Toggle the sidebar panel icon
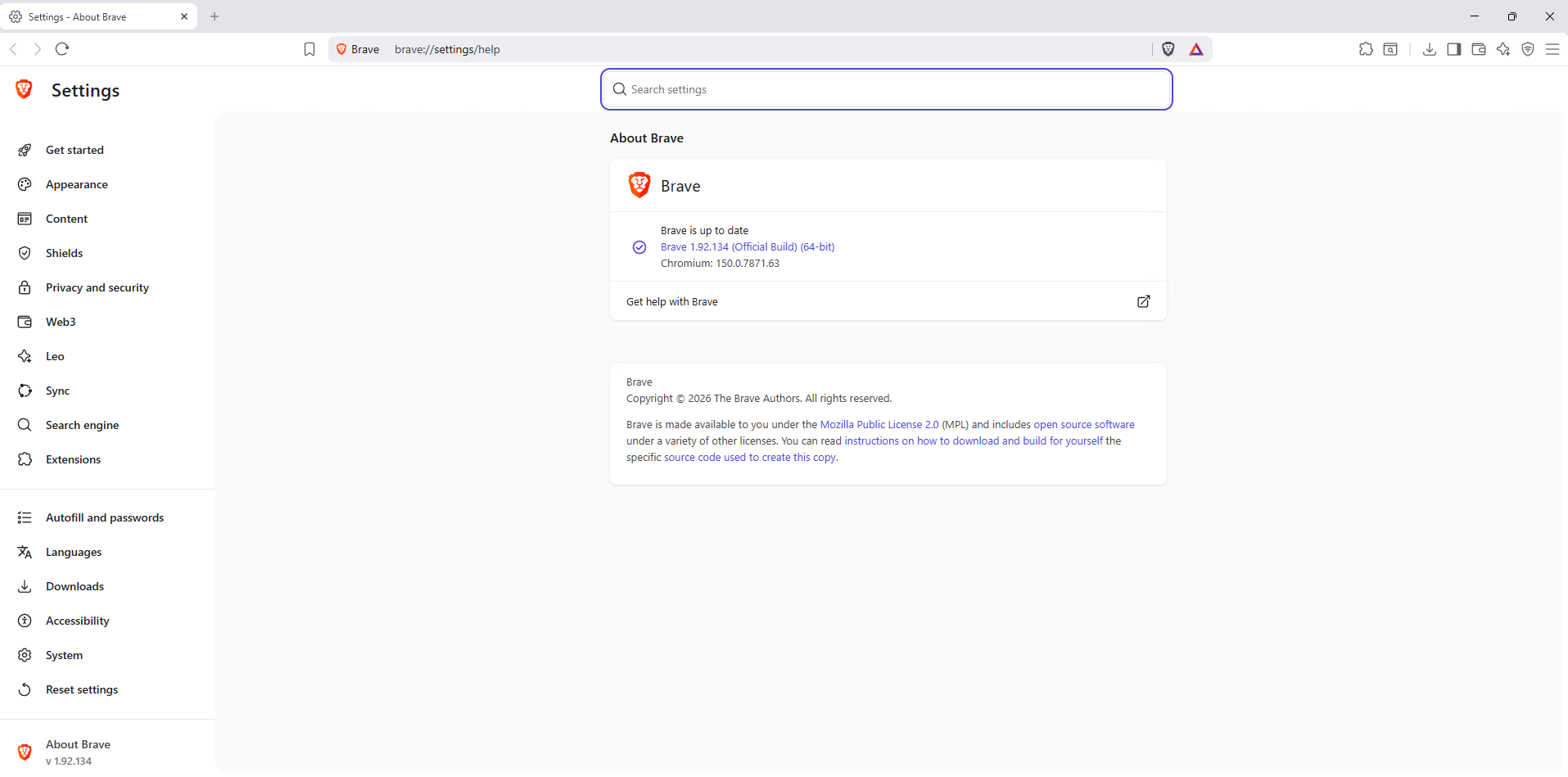 pos(1454,49)
